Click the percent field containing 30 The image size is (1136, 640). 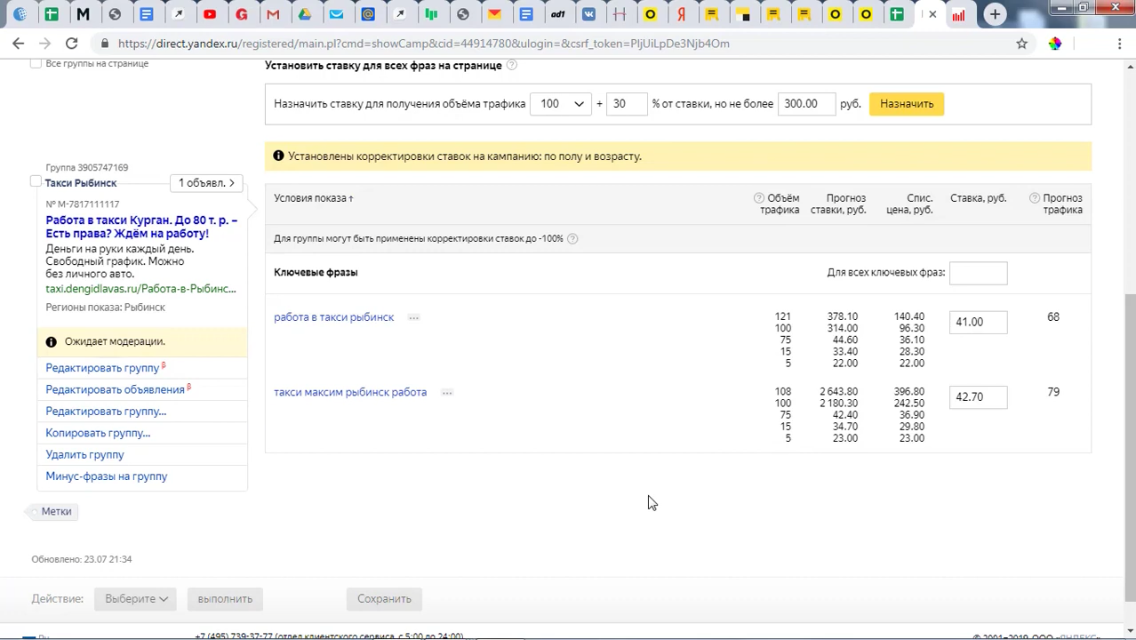[x=627, y=104]
